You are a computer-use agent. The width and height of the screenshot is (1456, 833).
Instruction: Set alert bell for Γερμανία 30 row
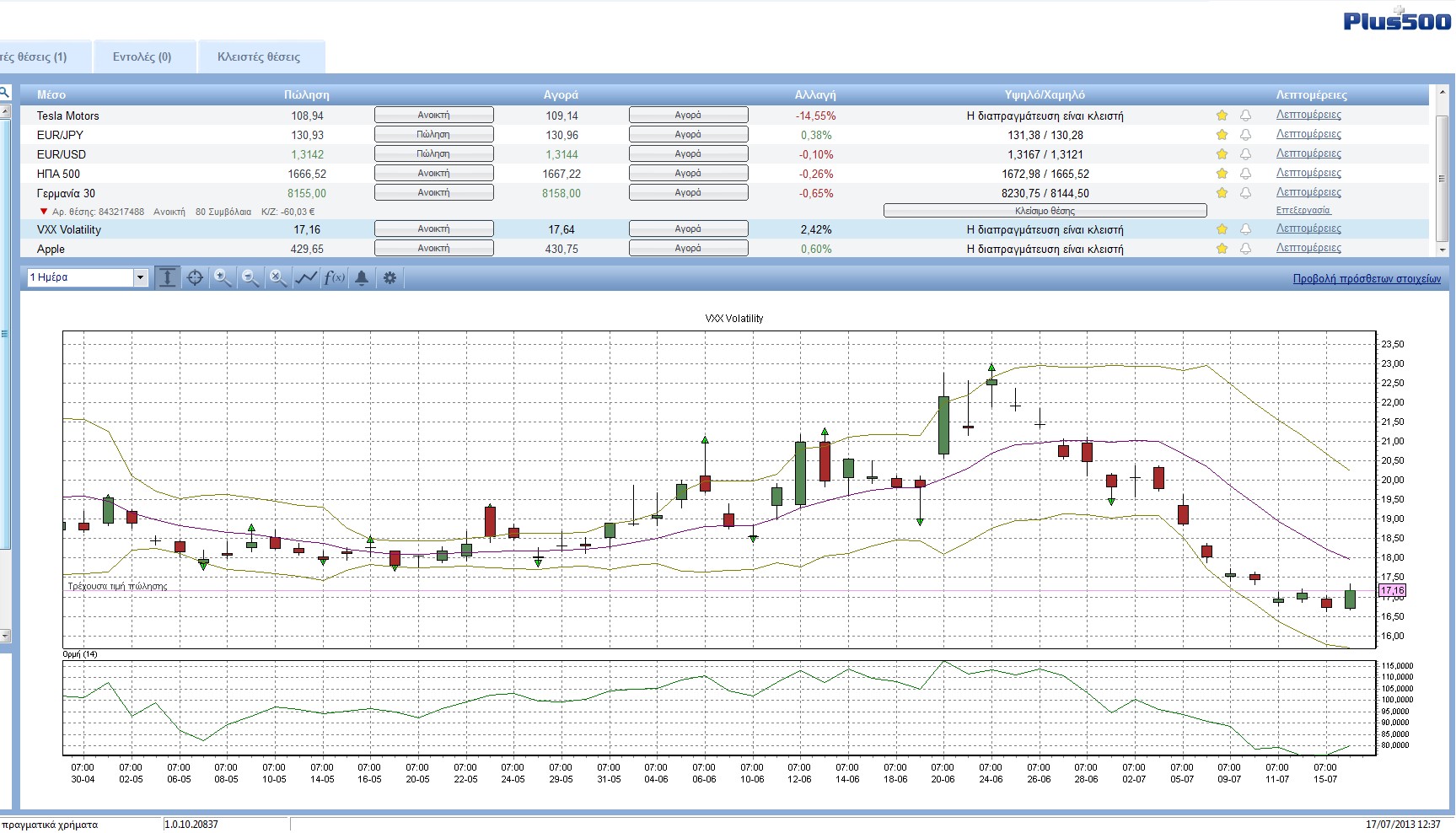click(x=1245, y=193)
